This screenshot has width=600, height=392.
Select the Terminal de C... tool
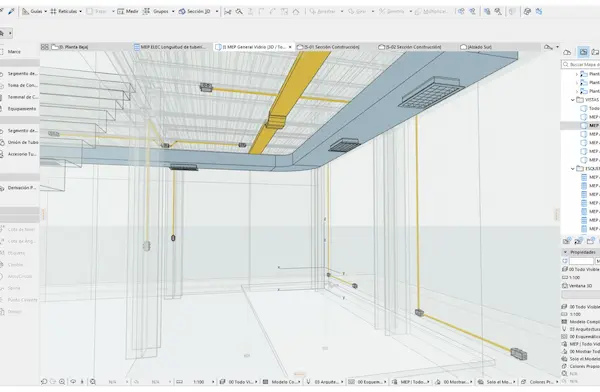19,97
